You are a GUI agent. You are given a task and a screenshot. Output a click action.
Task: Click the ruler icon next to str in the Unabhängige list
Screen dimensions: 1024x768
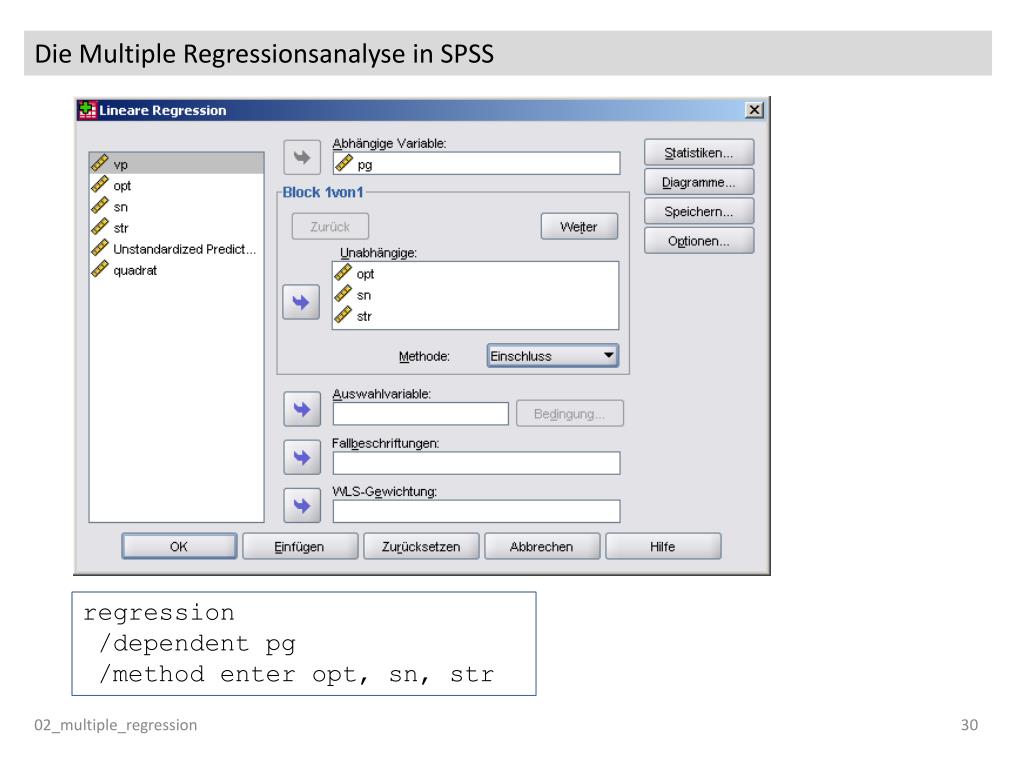coord(343,315)
